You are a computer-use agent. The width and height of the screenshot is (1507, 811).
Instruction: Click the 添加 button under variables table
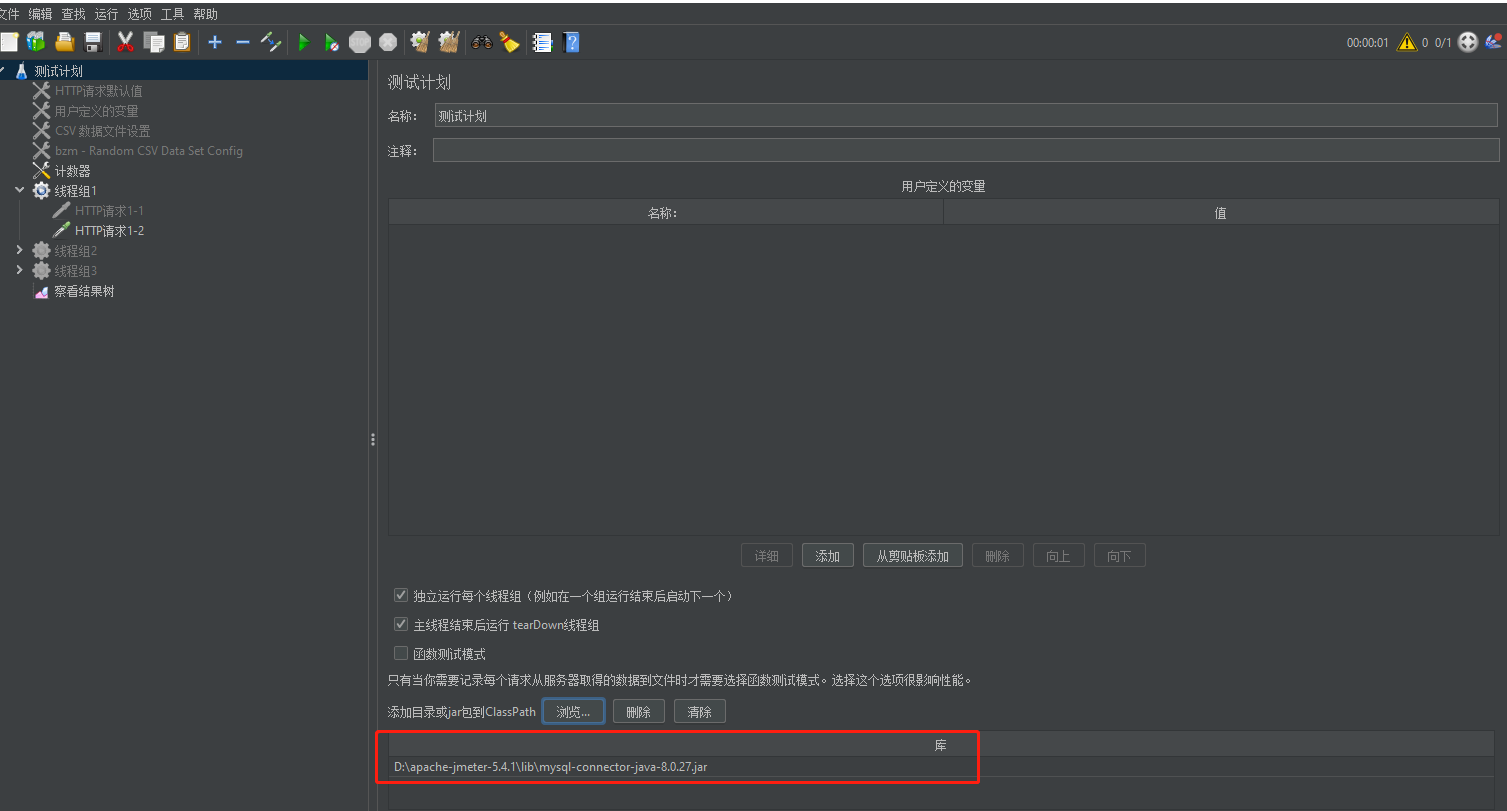click(828, 556)
